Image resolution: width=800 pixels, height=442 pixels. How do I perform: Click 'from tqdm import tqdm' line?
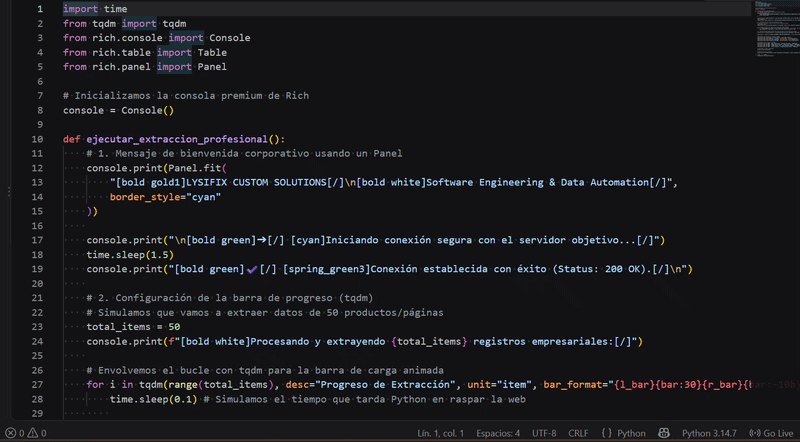(124, 23)
